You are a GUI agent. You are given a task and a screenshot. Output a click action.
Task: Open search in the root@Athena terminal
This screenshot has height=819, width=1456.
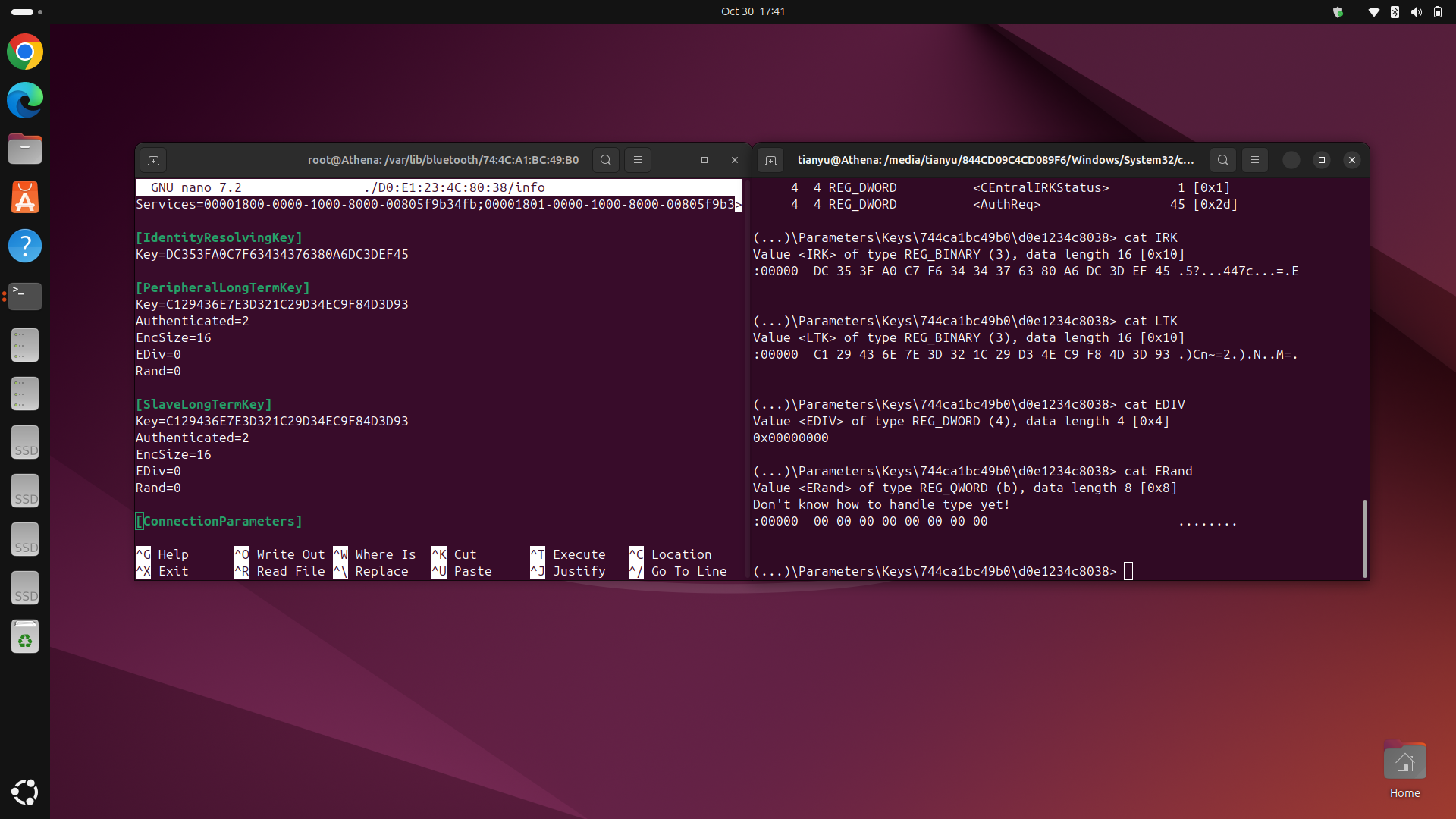coord(605,160)
